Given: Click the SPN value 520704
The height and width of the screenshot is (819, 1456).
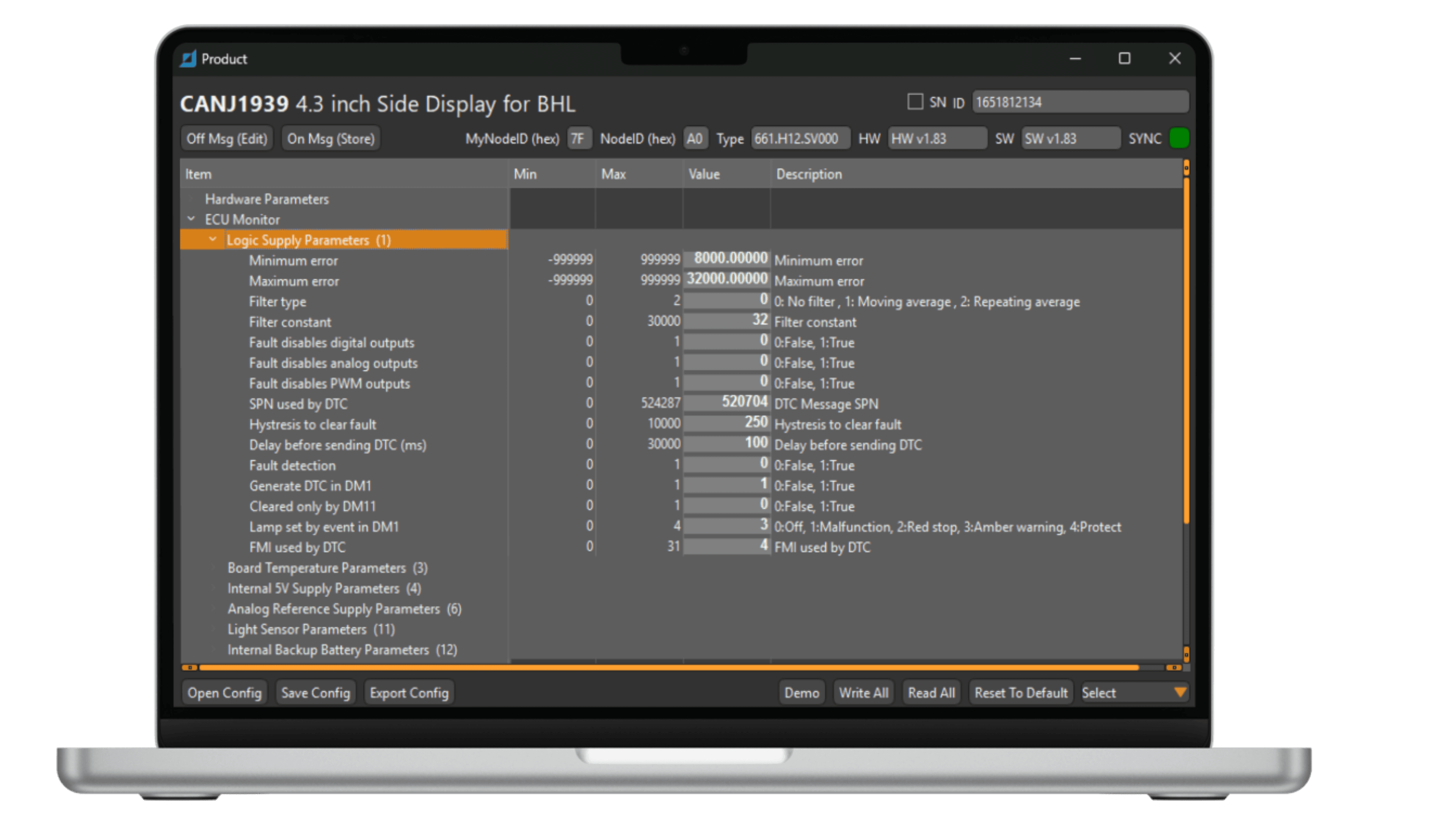Looking at the screenshot, I should point(727,402).
